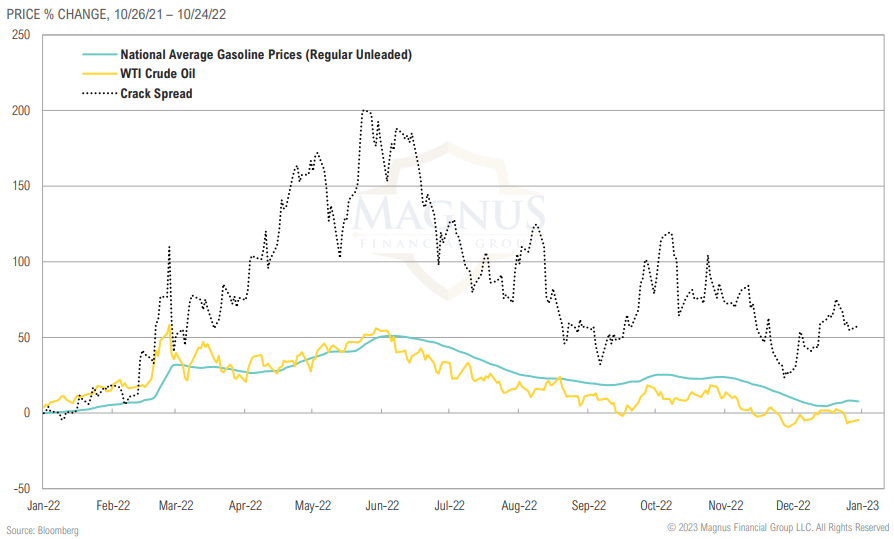
Task: Click the Crack Spread peak near 200
Action: pos(365,111)
